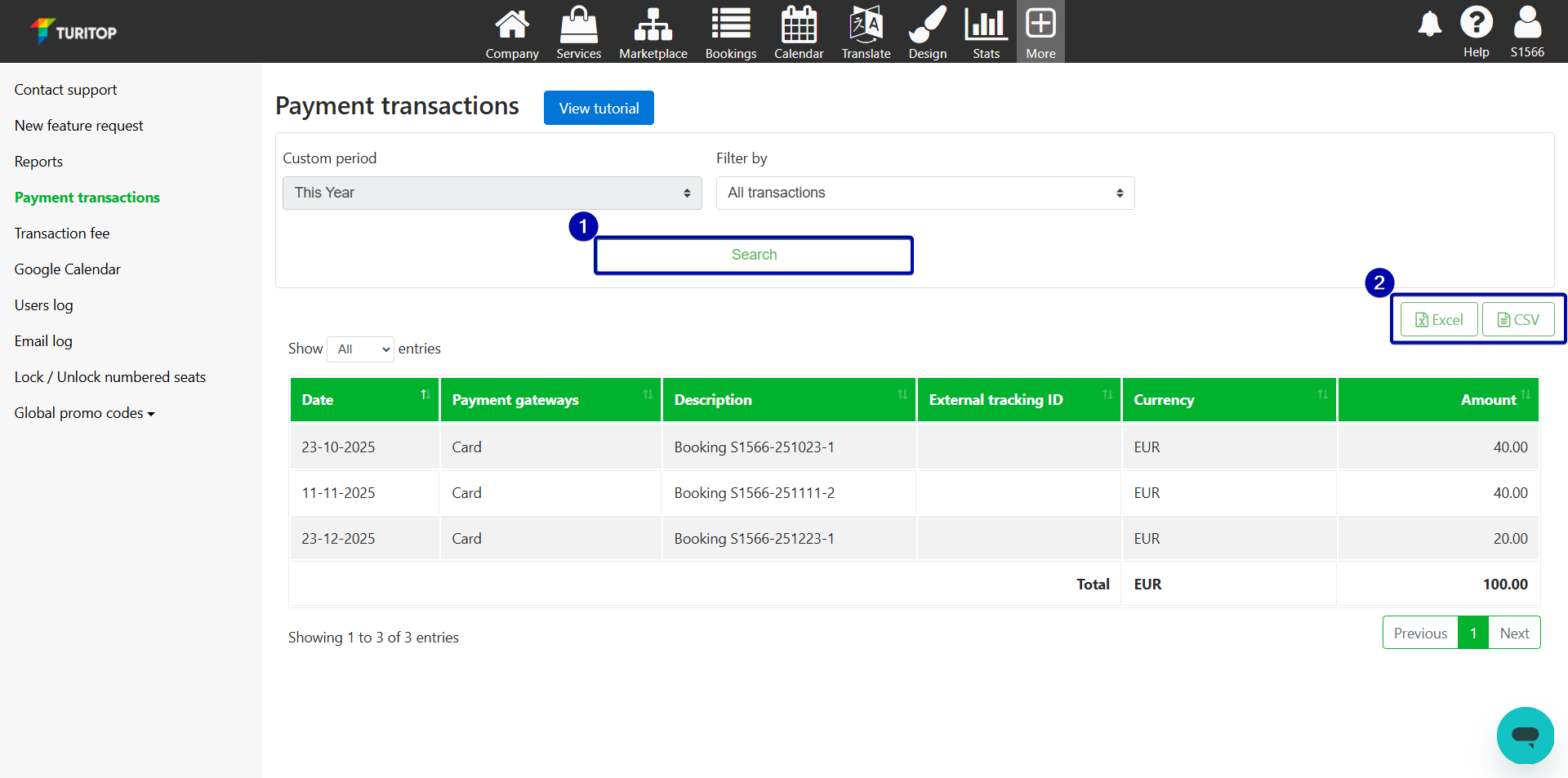Open the Custom period dropdown
Viewport: 1568px width, 778px height.
coord(492,193)
